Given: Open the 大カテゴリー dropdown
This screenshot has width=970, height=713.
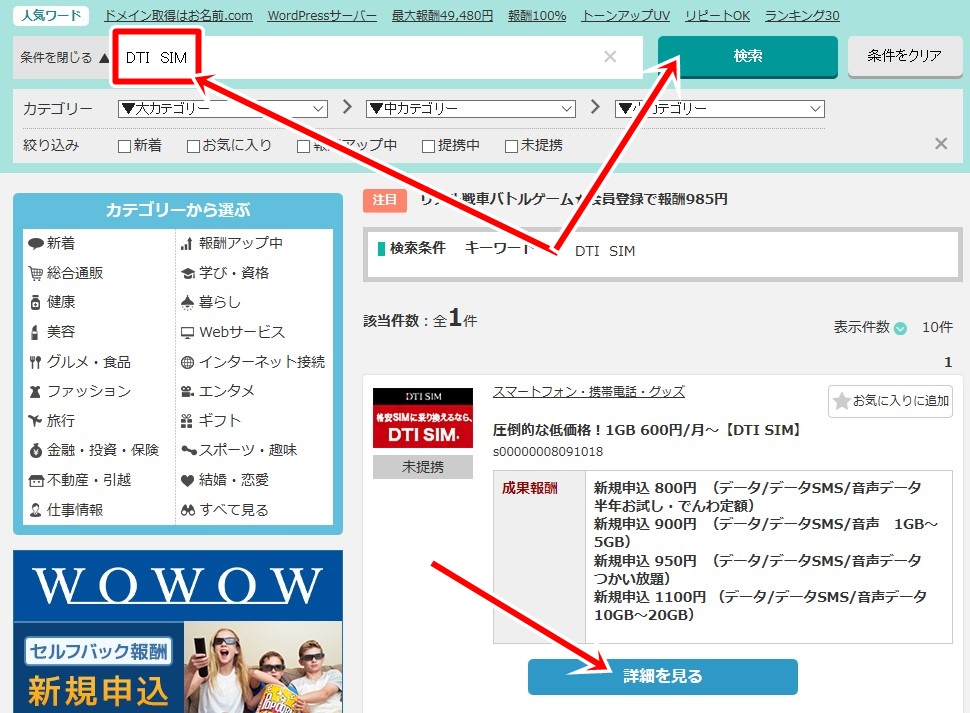Looking at the screenshot, I should tap(223, 109).
